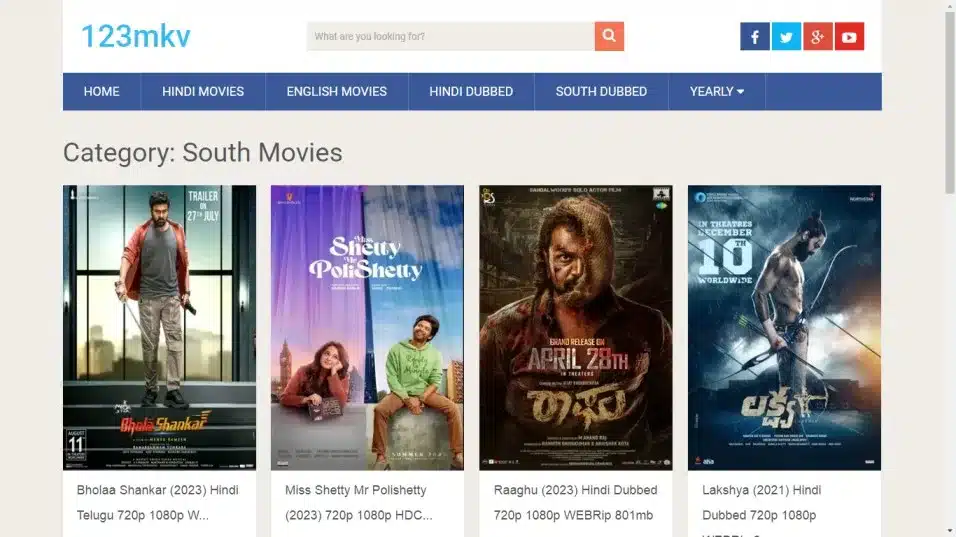Open the HINDI DUBBED menu
Viewport: 956px width, 537px height.
coord(471,91)
